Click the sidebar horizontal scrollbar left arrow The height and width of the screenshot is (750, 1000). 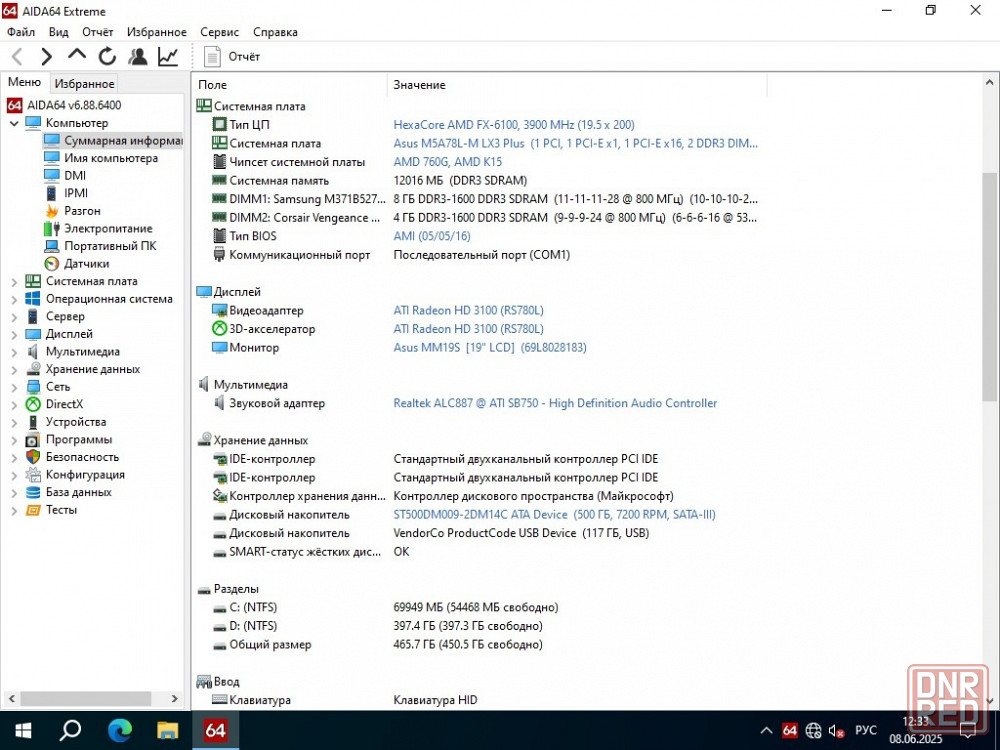[11, 699]
